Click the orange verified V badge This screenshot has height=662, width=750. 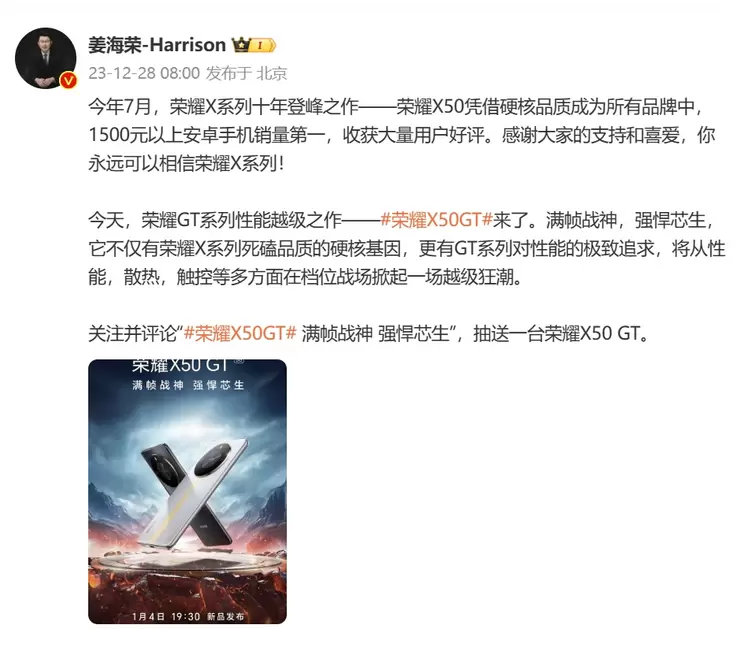click(68, 80)
